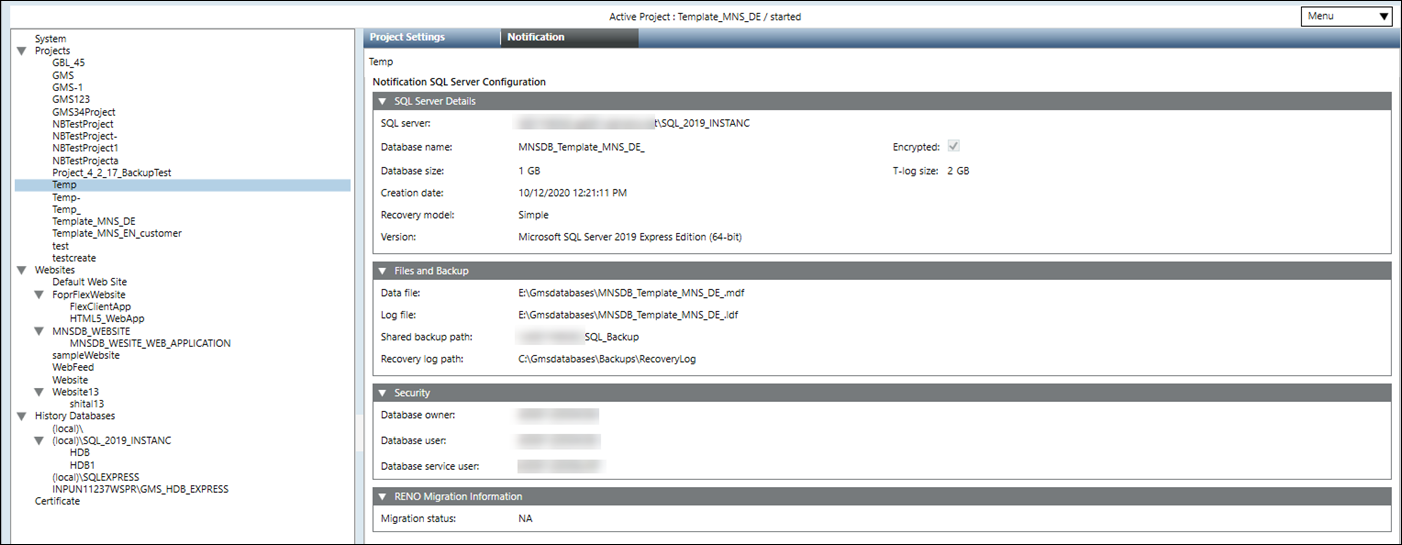Open the HDB1 history database

82,465
